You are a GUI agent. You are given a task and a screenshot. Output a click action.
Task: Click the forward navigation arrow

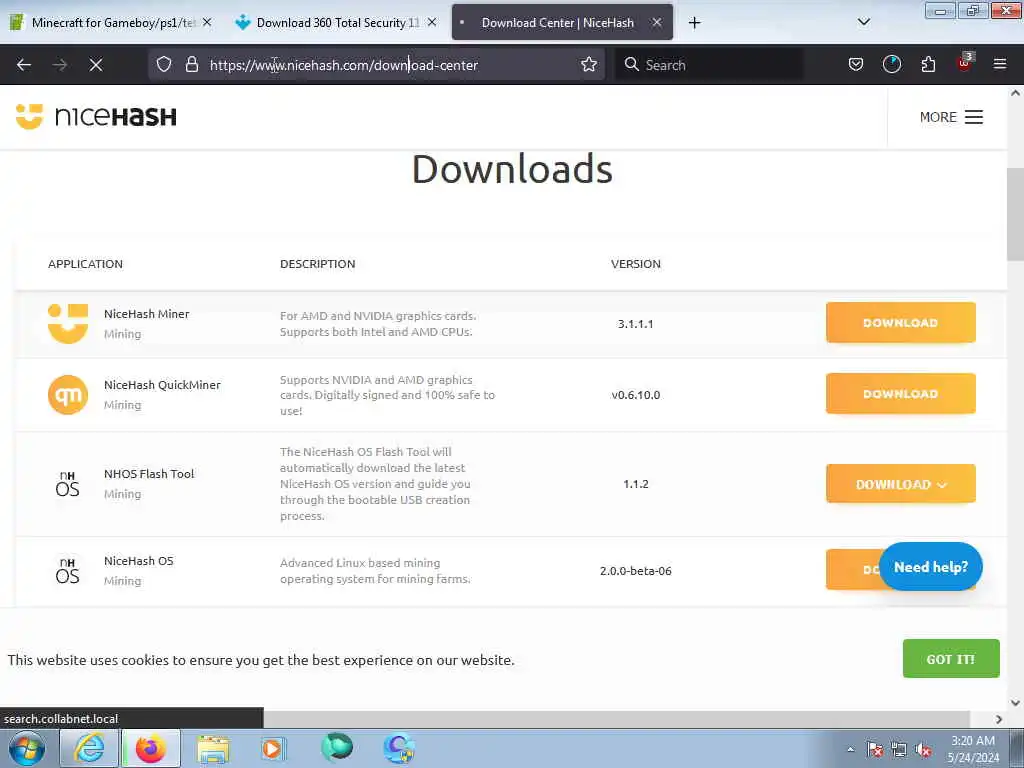tap(60, 65)
